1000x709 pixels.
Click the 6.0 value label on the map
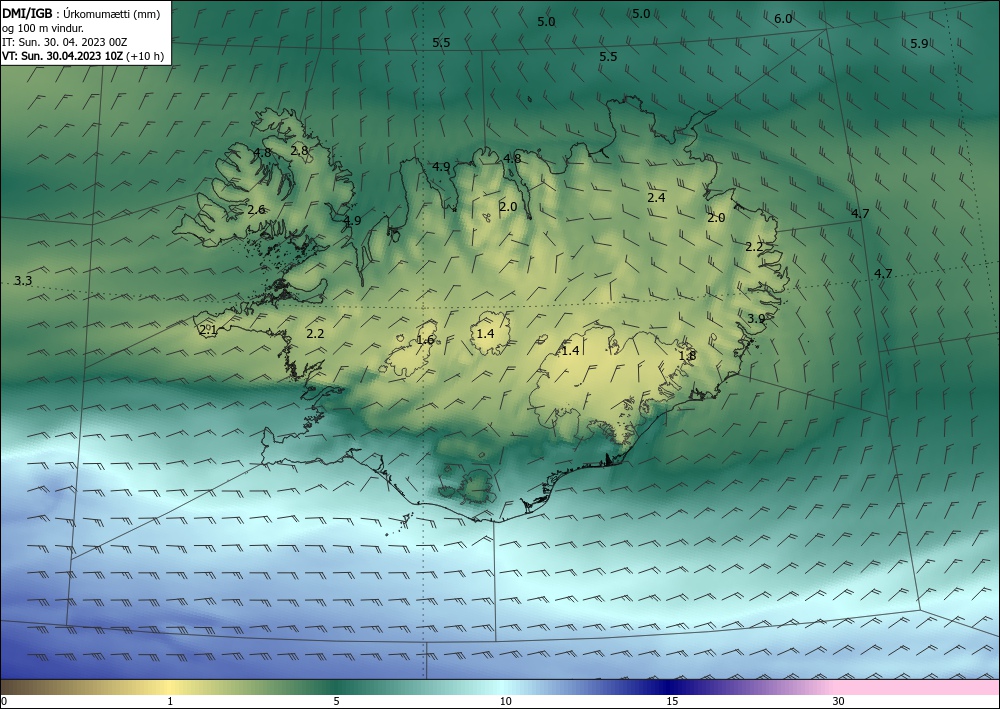coord(783,19)
